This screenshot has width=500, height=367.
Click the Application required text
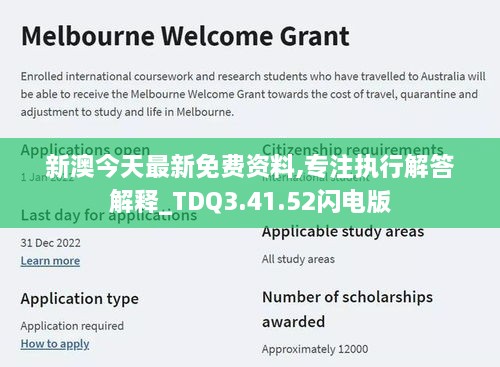tap(72, 326)
